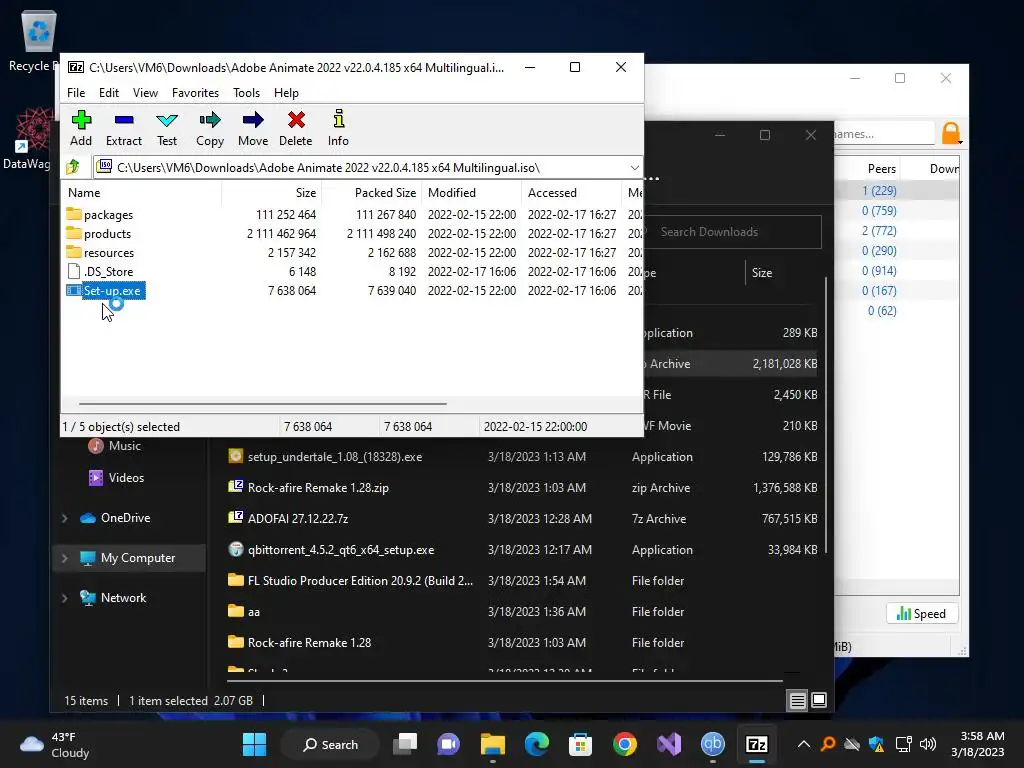Click the Test archive icon

coord(167,128)
